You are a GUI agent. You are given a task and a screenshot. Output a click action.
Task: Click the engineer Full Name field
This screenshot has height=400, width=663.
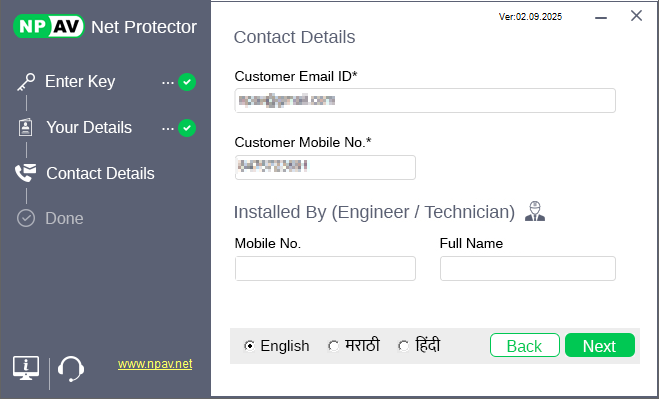point(527,268)
